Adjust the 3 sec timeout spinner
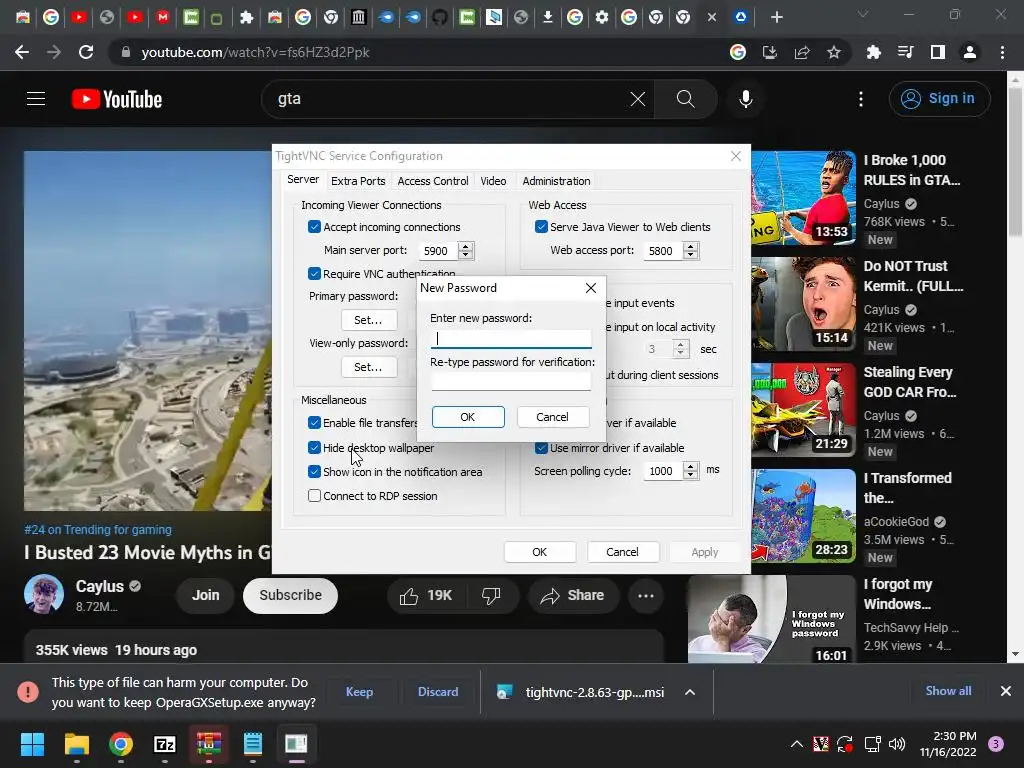The height and width of the screenshot is (768, 1024). [x=680, y=349]
